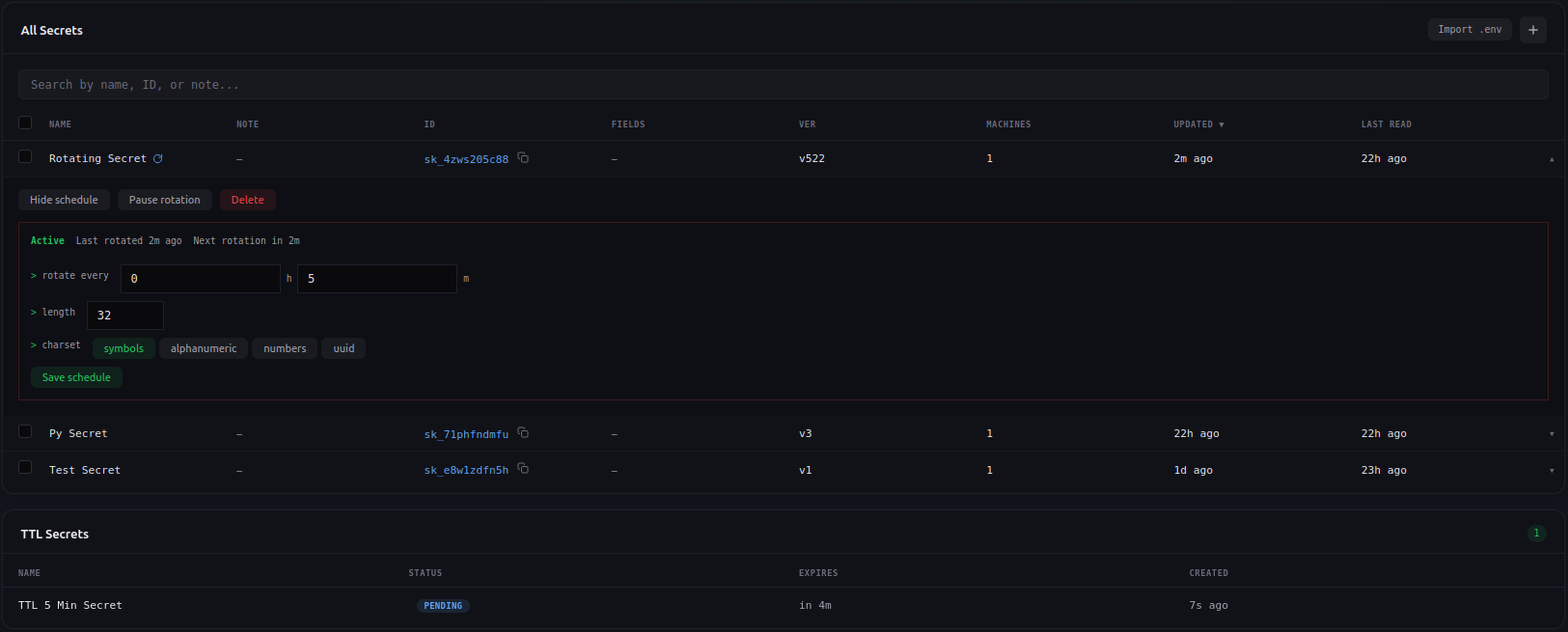Click the MACHINES column header

[x=1008, y=124]
